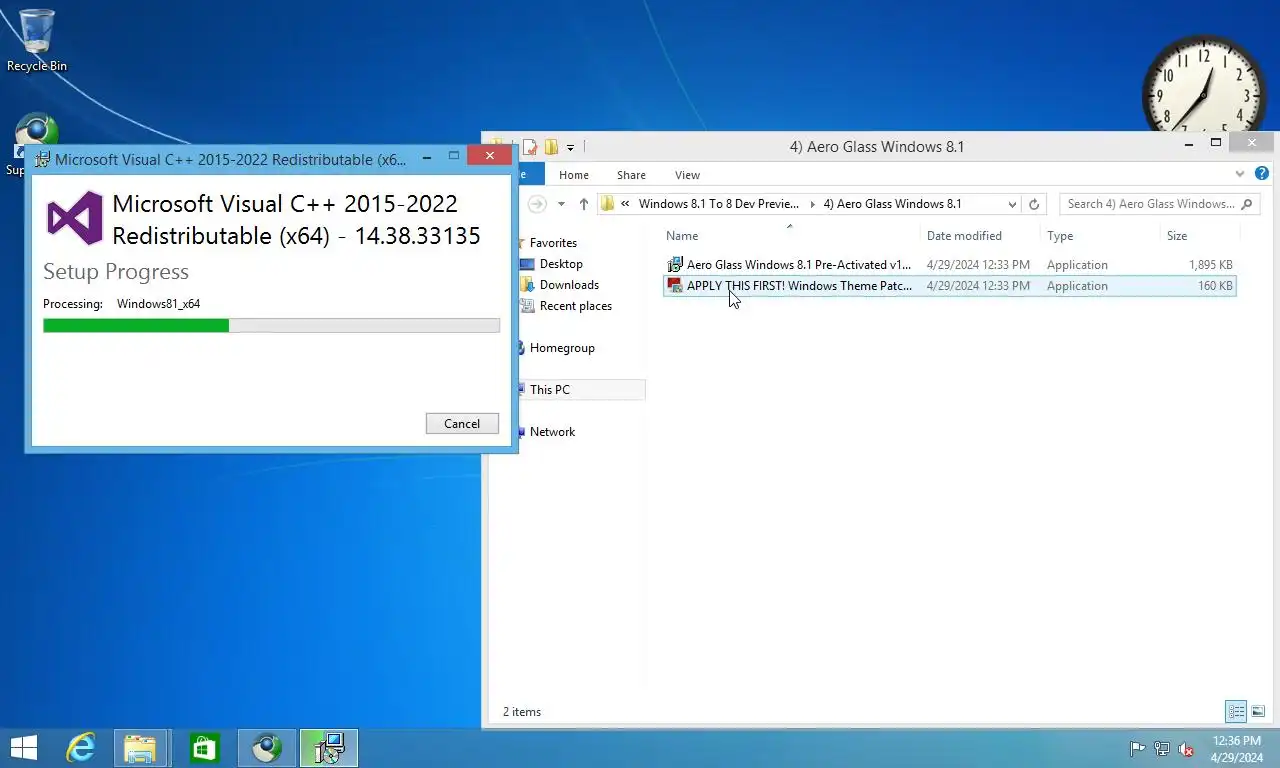Click the installer setup taskbar icon
The image size is (1280, 768).
coord(328,748)
